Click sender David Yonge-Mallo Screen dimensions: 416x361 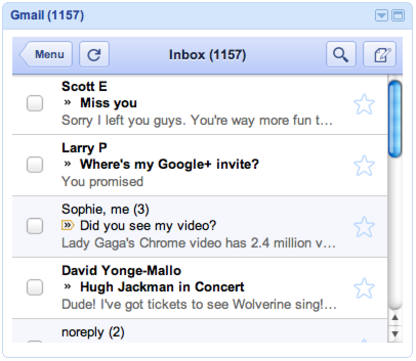coord(121,271)
